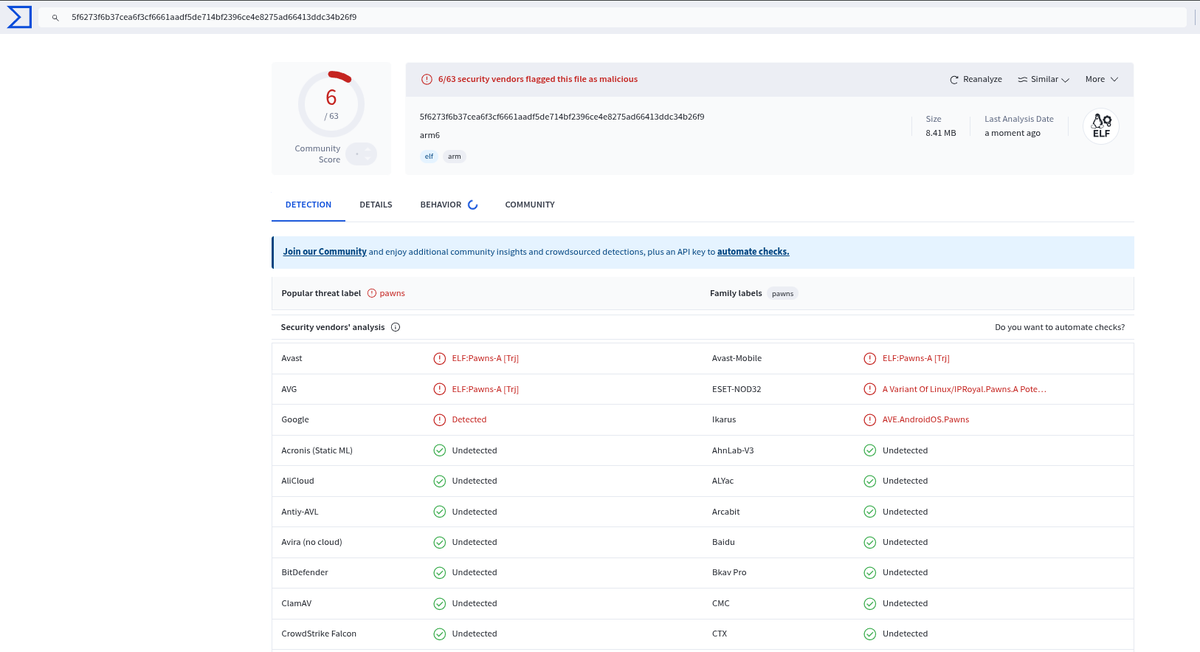Viewport: 1200px width, 652px height.
Task: Select the elf tag chip
Action: 429,156
